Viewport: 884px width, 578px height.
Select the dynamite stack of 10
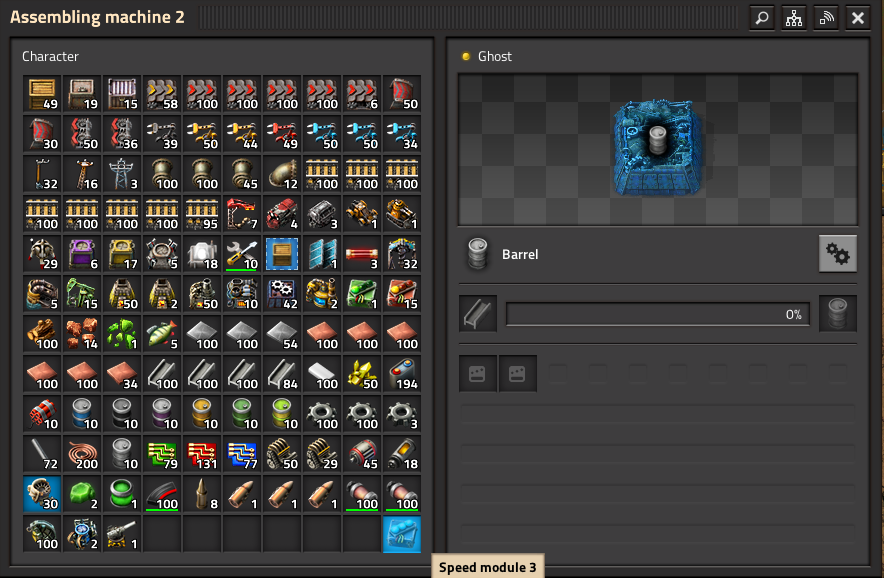[42, 414]
